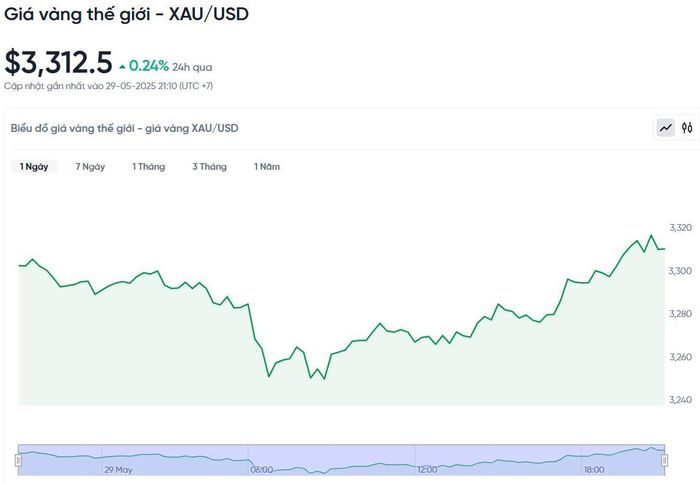The height and width of the screenshot is (483, 700).
Task: Switch to the candlestick chart icon
Action: pyautogui.click(x=687, y=128)
